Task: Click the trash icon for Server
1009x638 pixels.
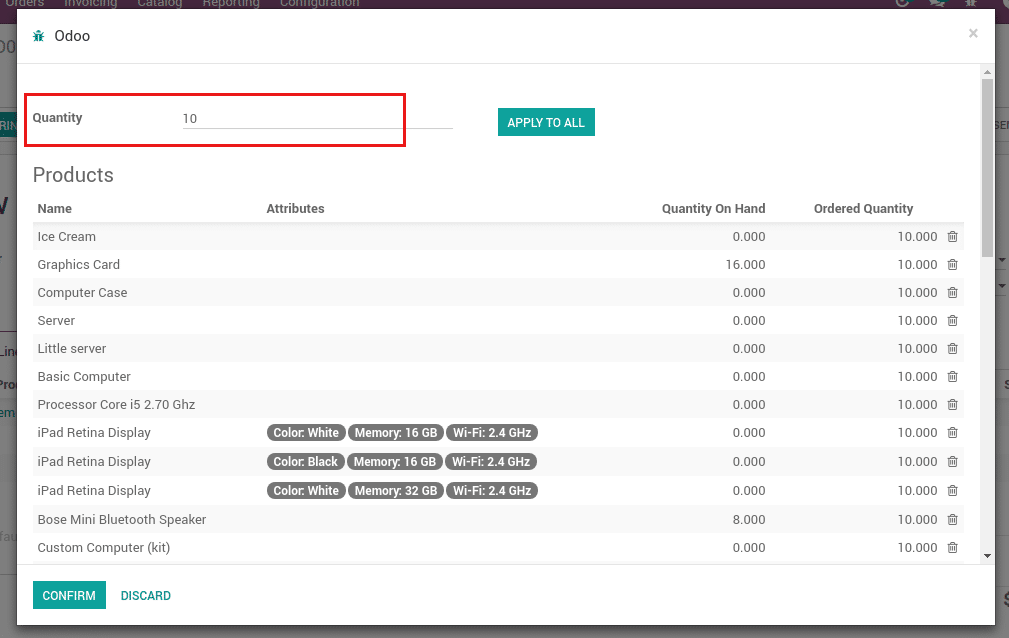Action: (x=952, y=321)
